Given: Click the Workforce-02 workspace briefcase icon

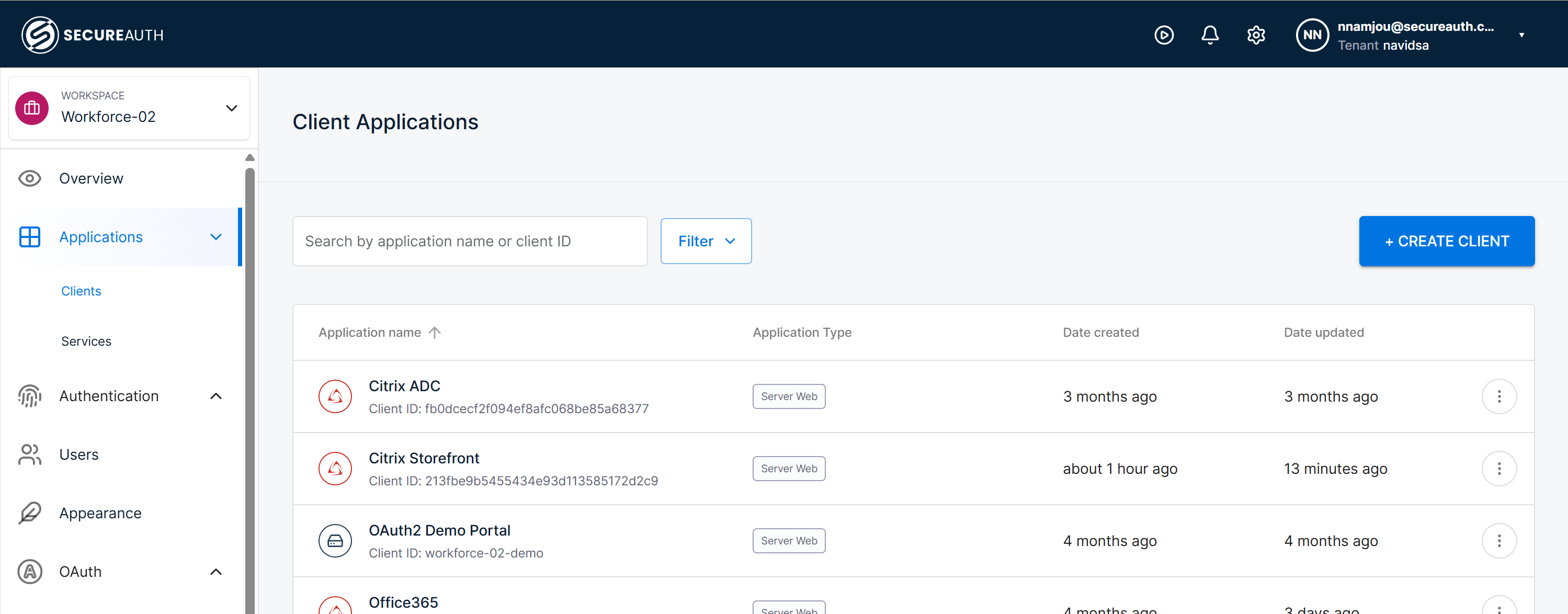Looking at the screenshot, I should pyautogui.click(x=32, y=108).
